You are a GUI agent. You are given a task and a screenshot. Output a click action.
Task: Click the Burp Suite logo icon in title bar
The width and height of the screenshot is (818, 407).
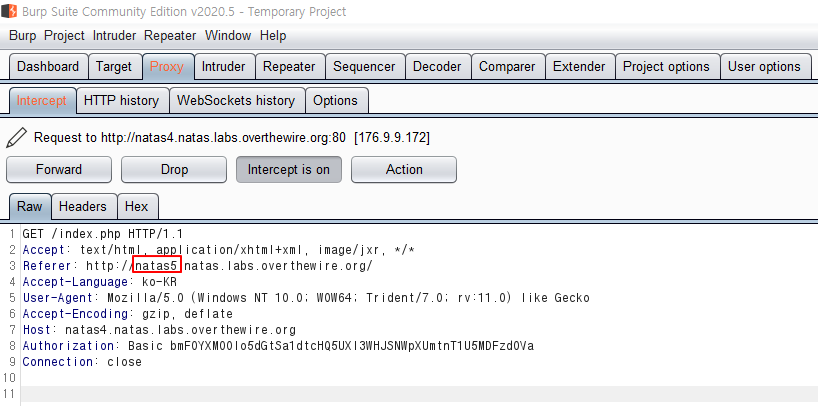pos(9,11)
